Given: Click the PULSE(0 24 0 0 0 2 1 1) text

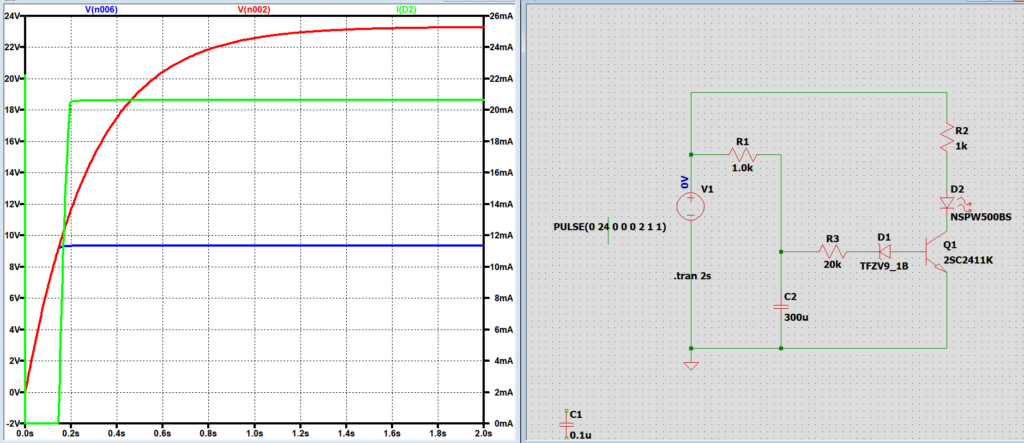Looking at the screenshot, I should (609, 227).
